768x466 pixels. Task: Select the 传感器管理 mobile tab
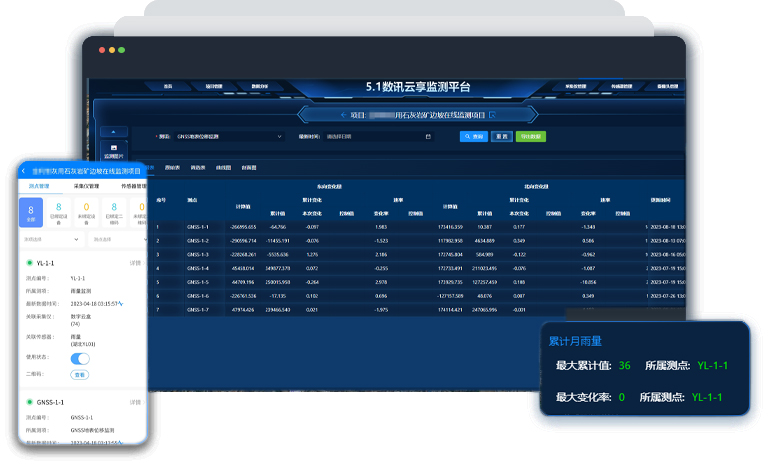(x=133, y=186)
